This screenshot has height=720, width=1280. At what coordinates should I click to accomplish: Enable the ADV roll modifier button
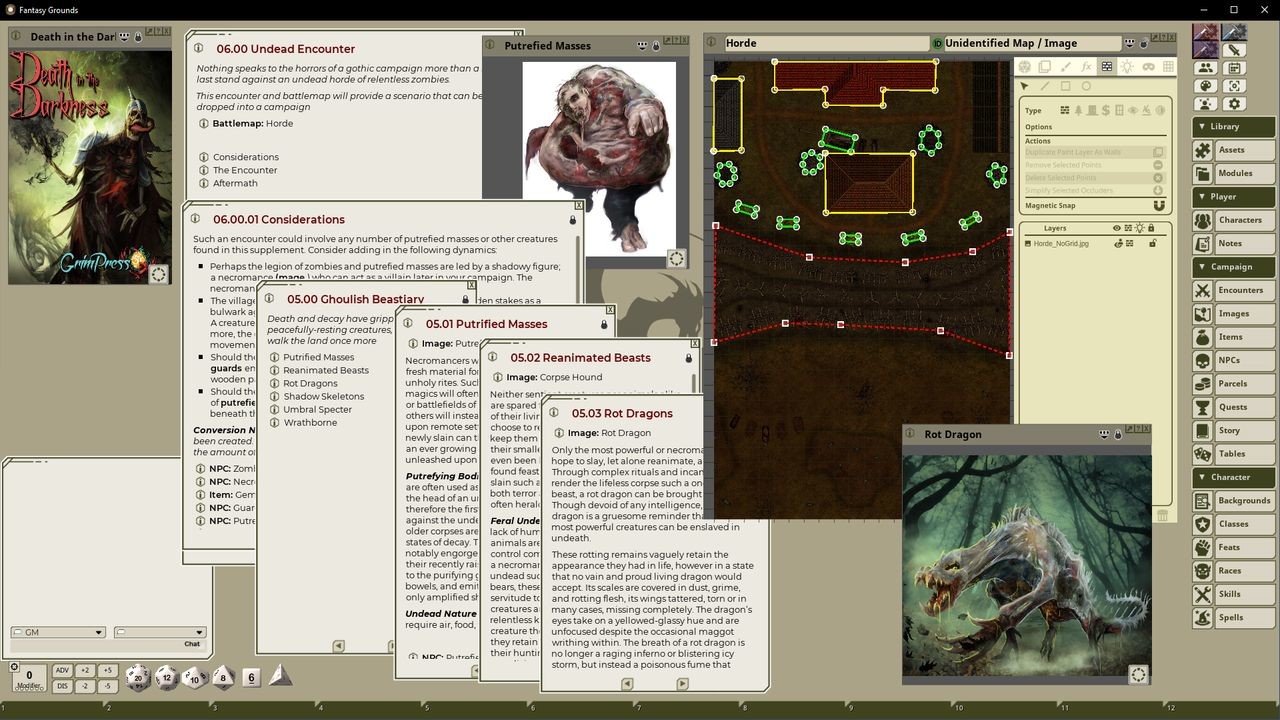63,670
